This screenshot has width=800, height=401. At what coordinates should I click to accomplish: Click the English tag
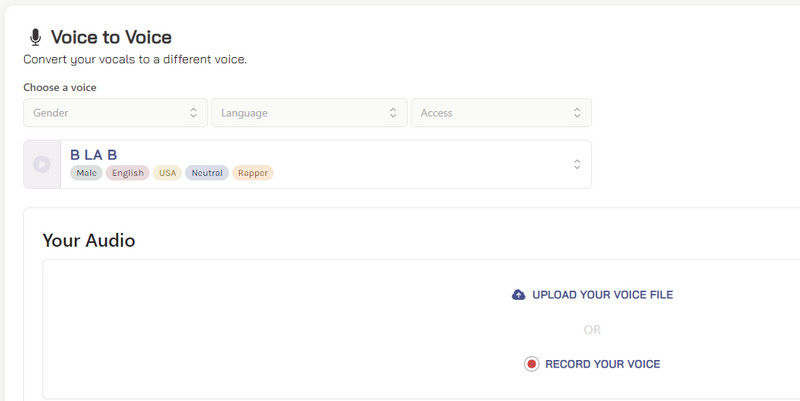[x=128, y=173]
